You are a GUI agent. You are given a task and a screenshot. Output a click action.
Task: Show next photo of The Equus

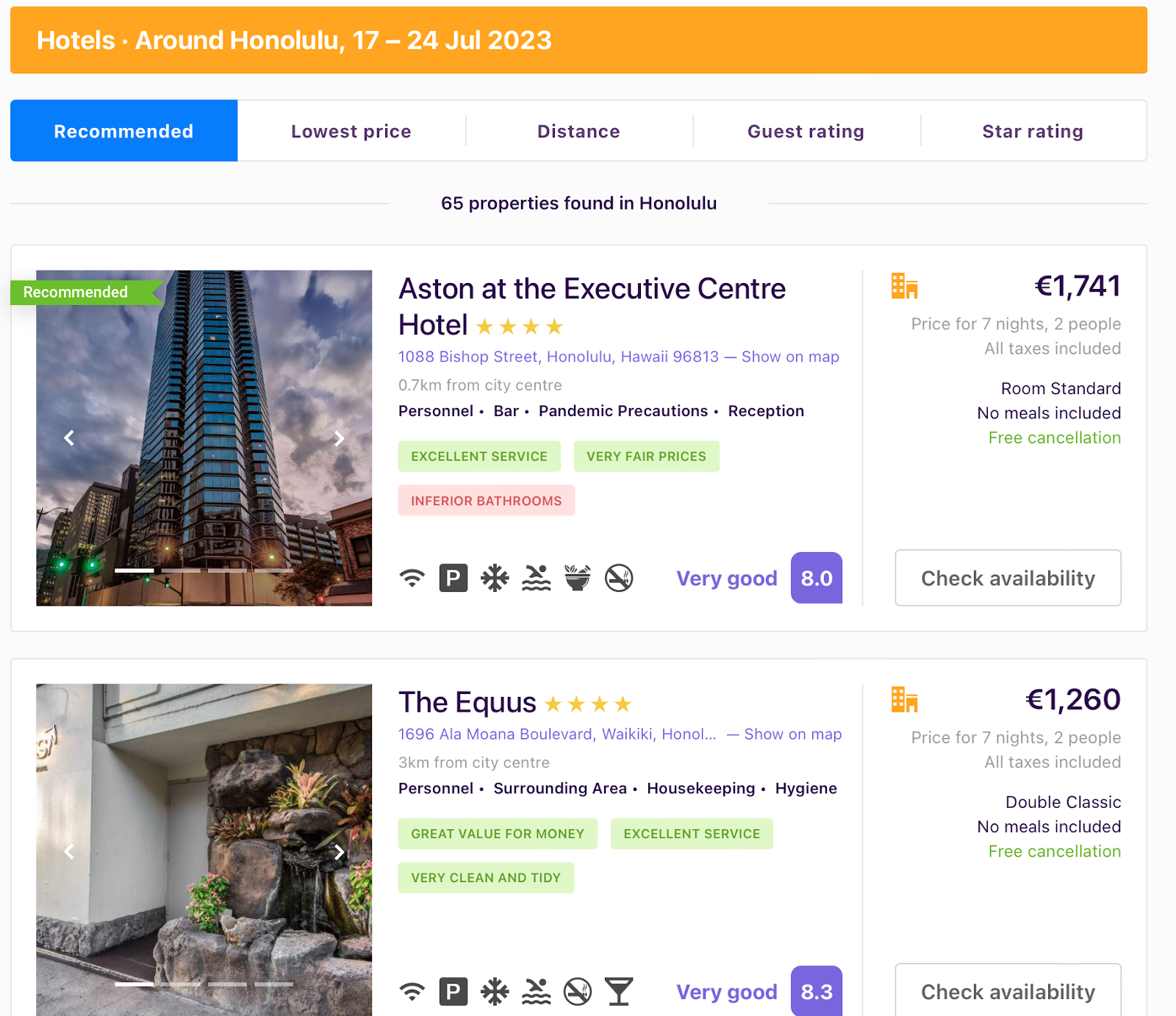(339, 851)
